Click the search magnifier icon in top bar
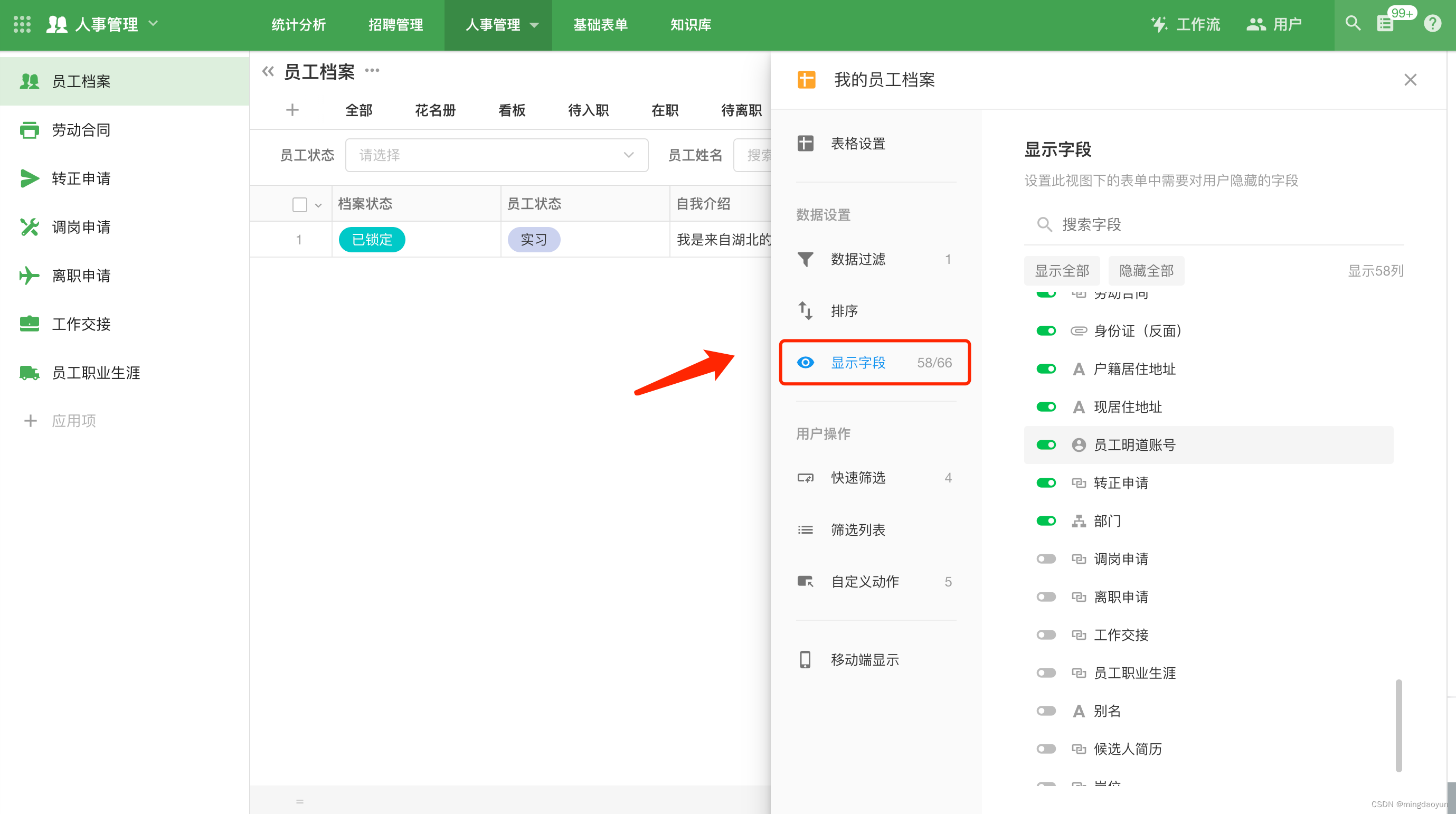 coord(1353,24)
